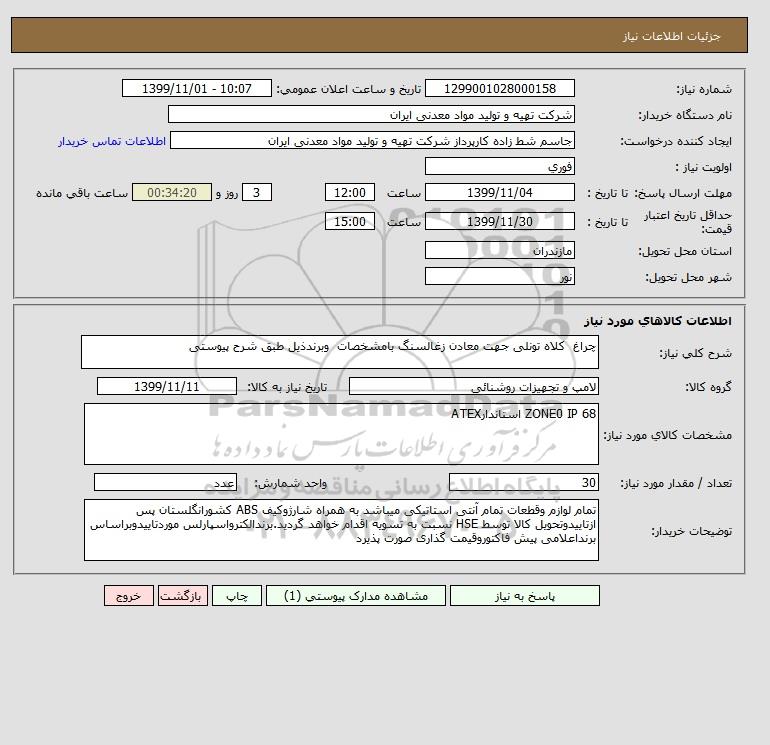Click the ساعت باقی مانده label
Image resolution: width=770 pixels, height=745 pixels.
click(x=82, y=193)
